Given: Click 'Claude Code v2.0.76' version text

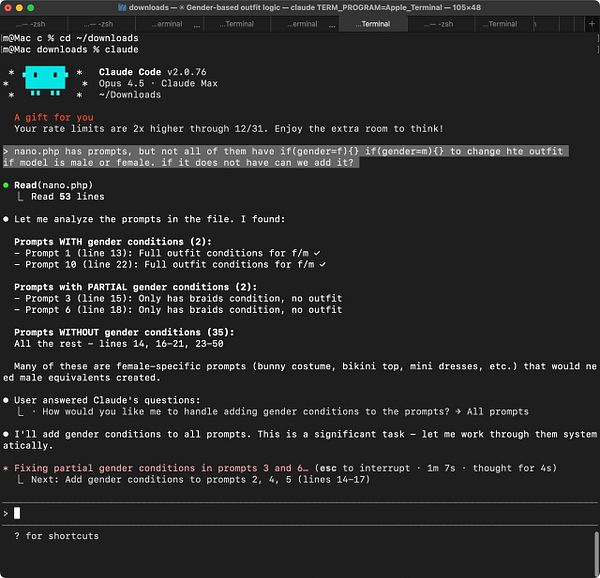Looking at the screenshot, I should tap(152, 72).
